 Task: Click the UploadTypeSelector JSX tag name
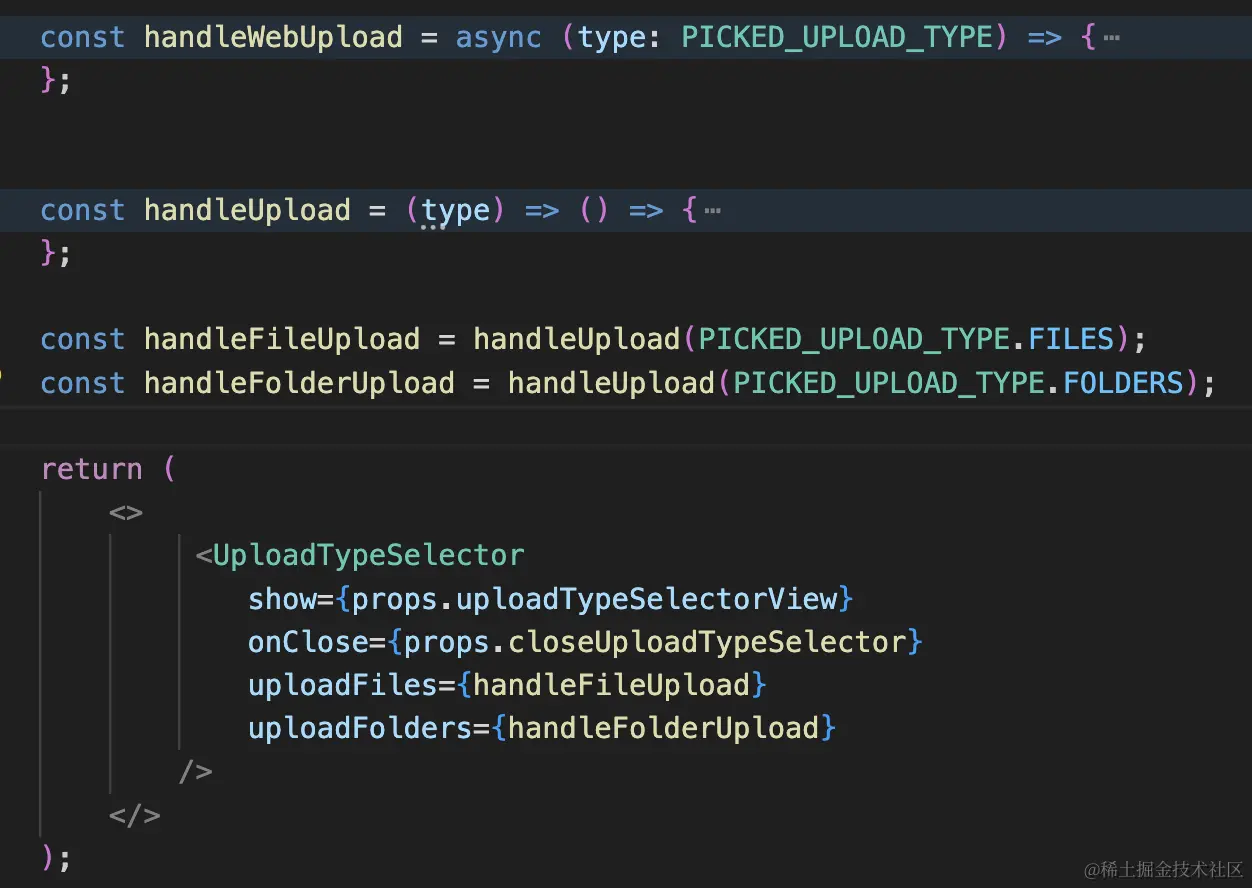click(x=369, y=555)
